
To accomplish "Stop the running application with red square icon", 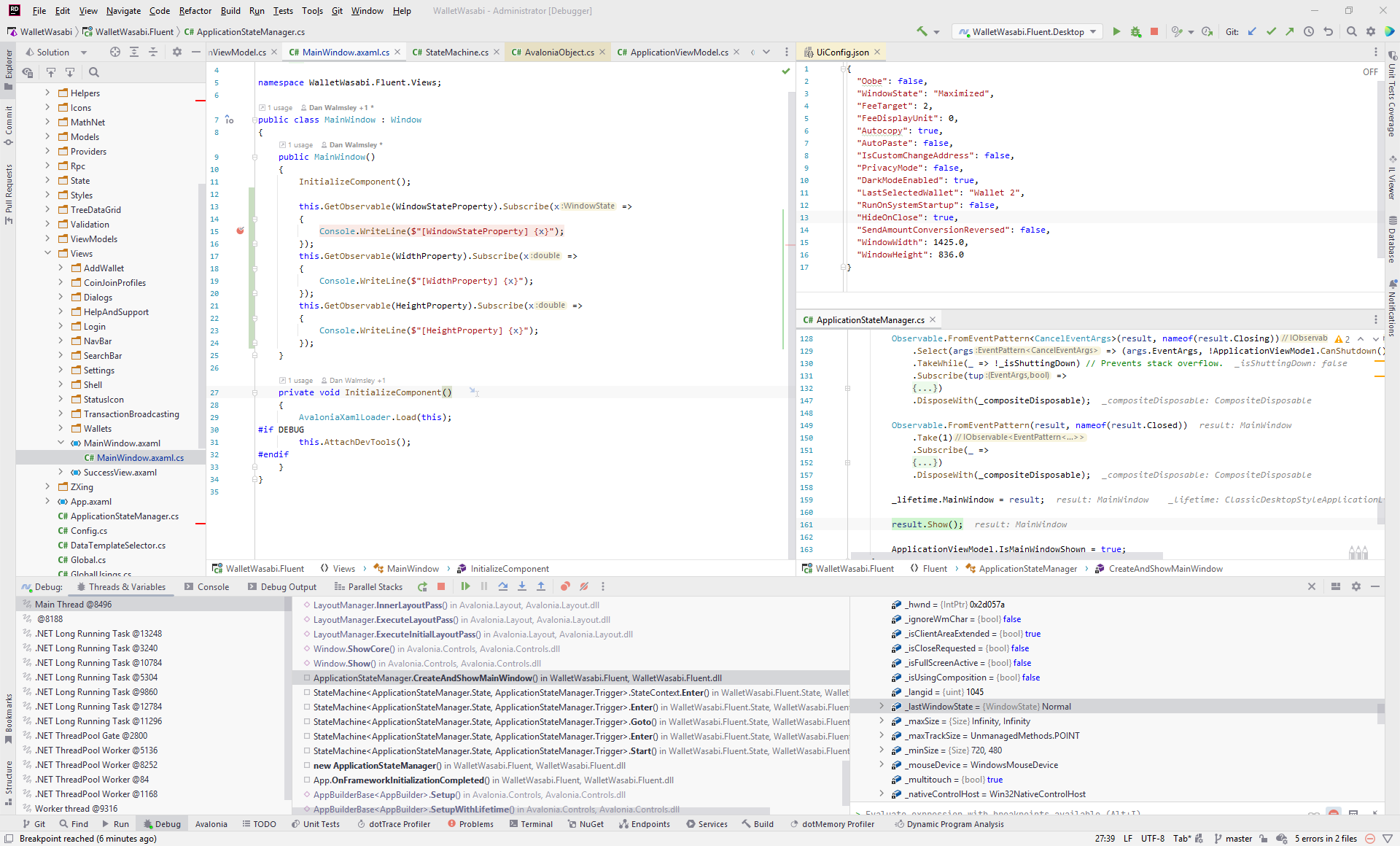I will coord(1154,32).
